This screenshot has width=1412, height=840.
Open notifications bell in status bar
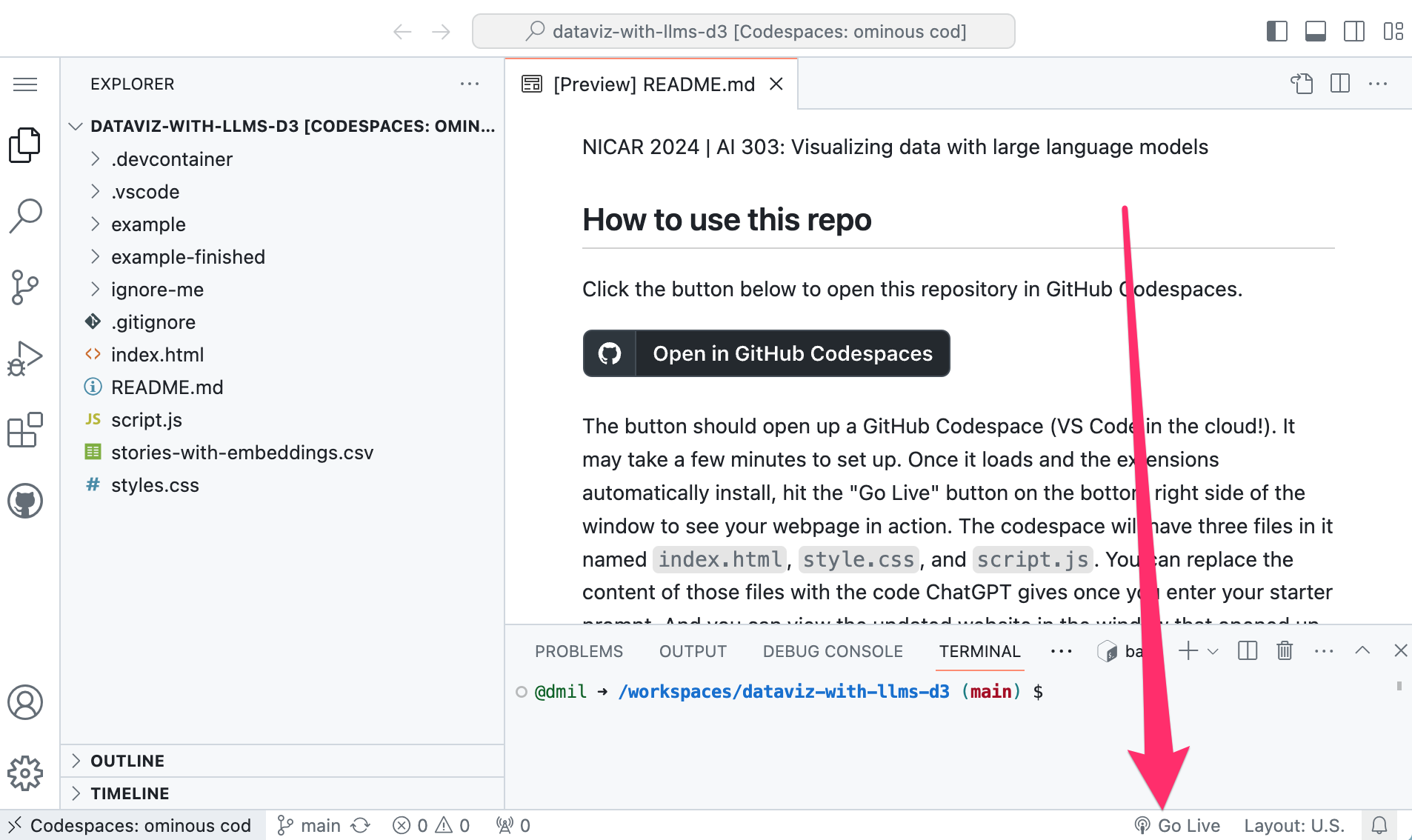click(1379, 825)
